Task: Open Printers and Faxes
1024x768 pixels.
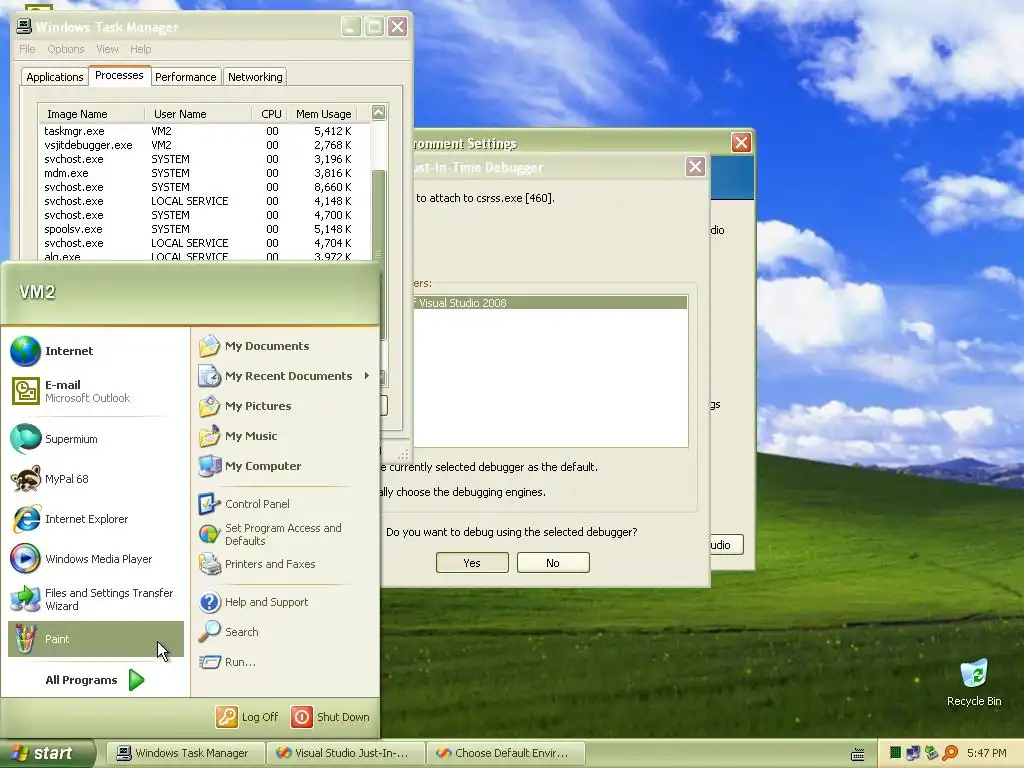Action: click(x=285, y=564)
